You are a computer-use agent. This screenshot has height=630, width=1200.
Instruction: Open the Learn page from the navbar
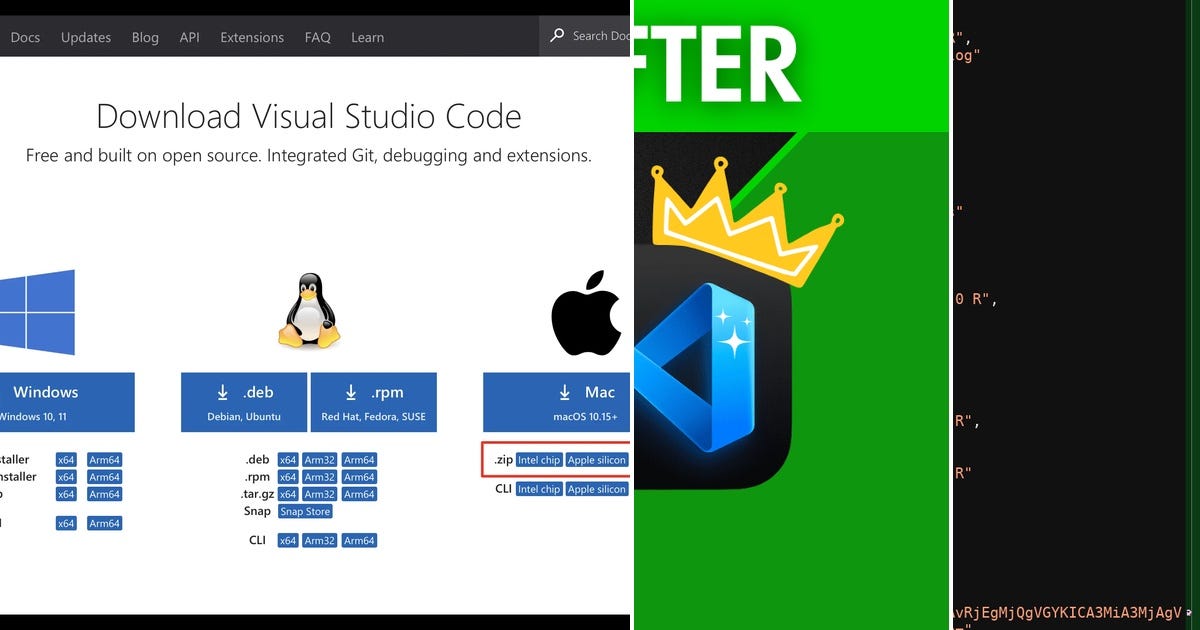click(x=367, y=37)
